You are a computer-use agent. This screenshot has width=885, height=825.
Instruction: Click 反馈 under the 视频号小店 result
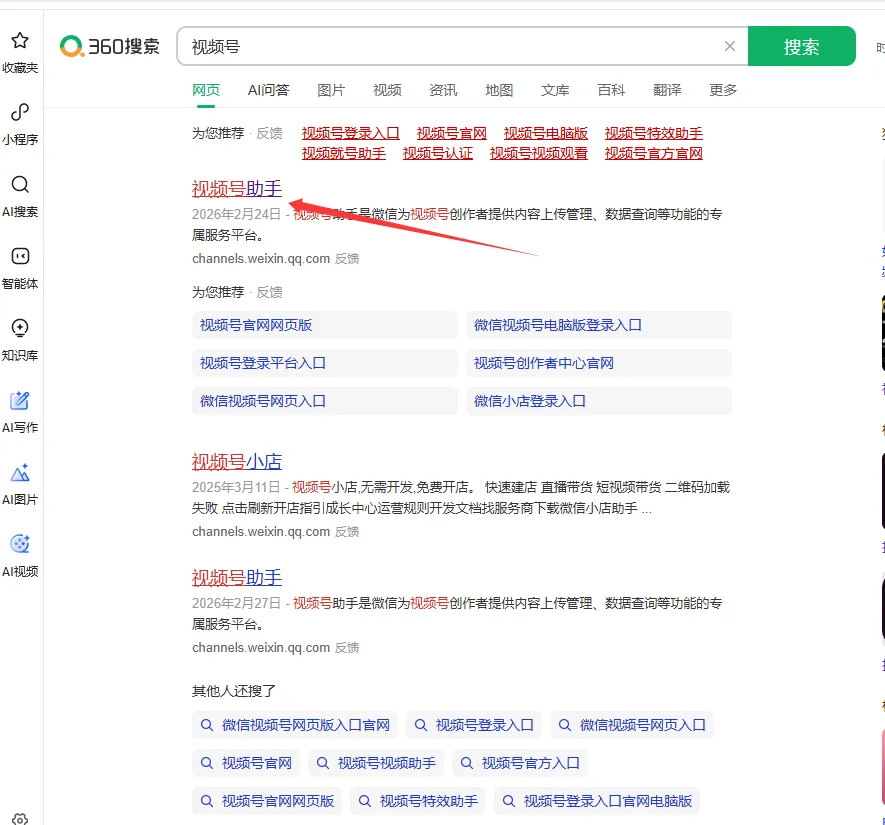pyautogui.click(x=347, y=532)
